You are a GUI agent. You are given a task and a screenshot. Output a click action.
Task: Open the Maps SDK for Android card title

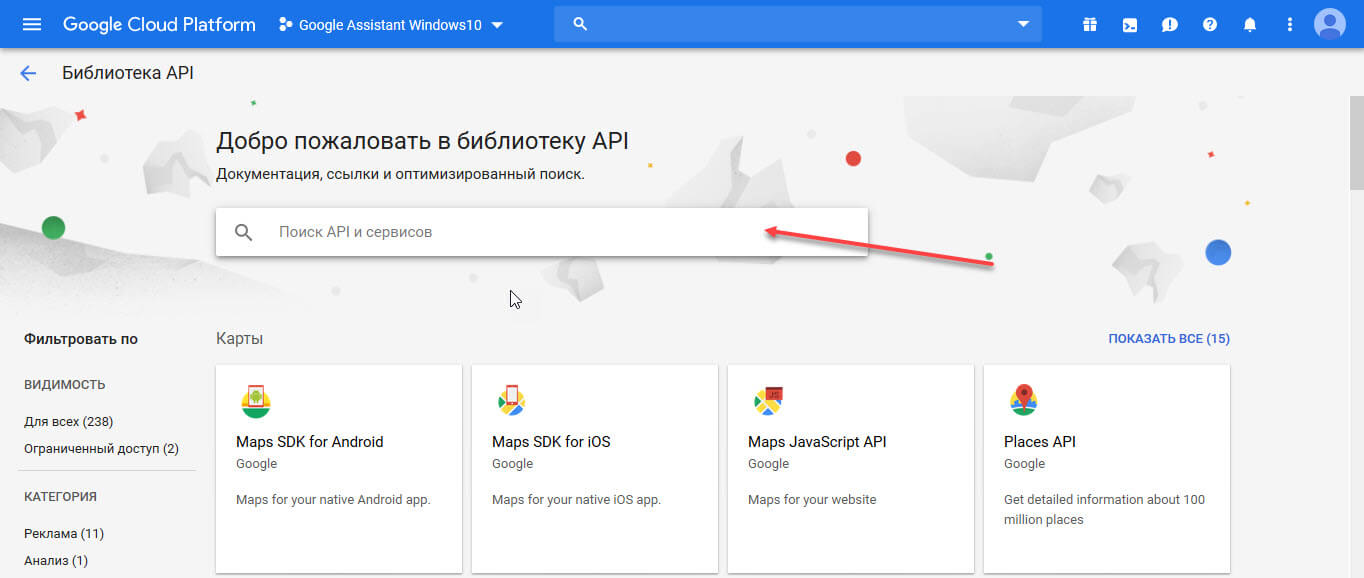(x=309, y=442)
